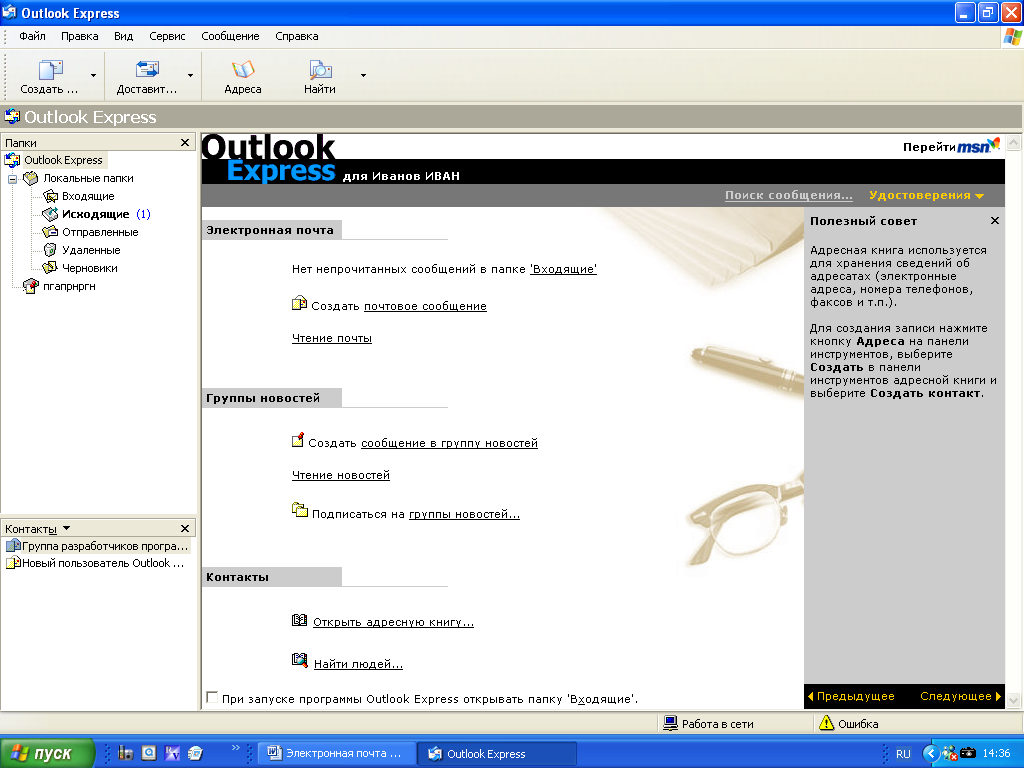Image resolution: width=1024 pixels, height=768 pixels.
Task: Open dropdown arrow next to Доставить
Action: (x=190, y=75)
